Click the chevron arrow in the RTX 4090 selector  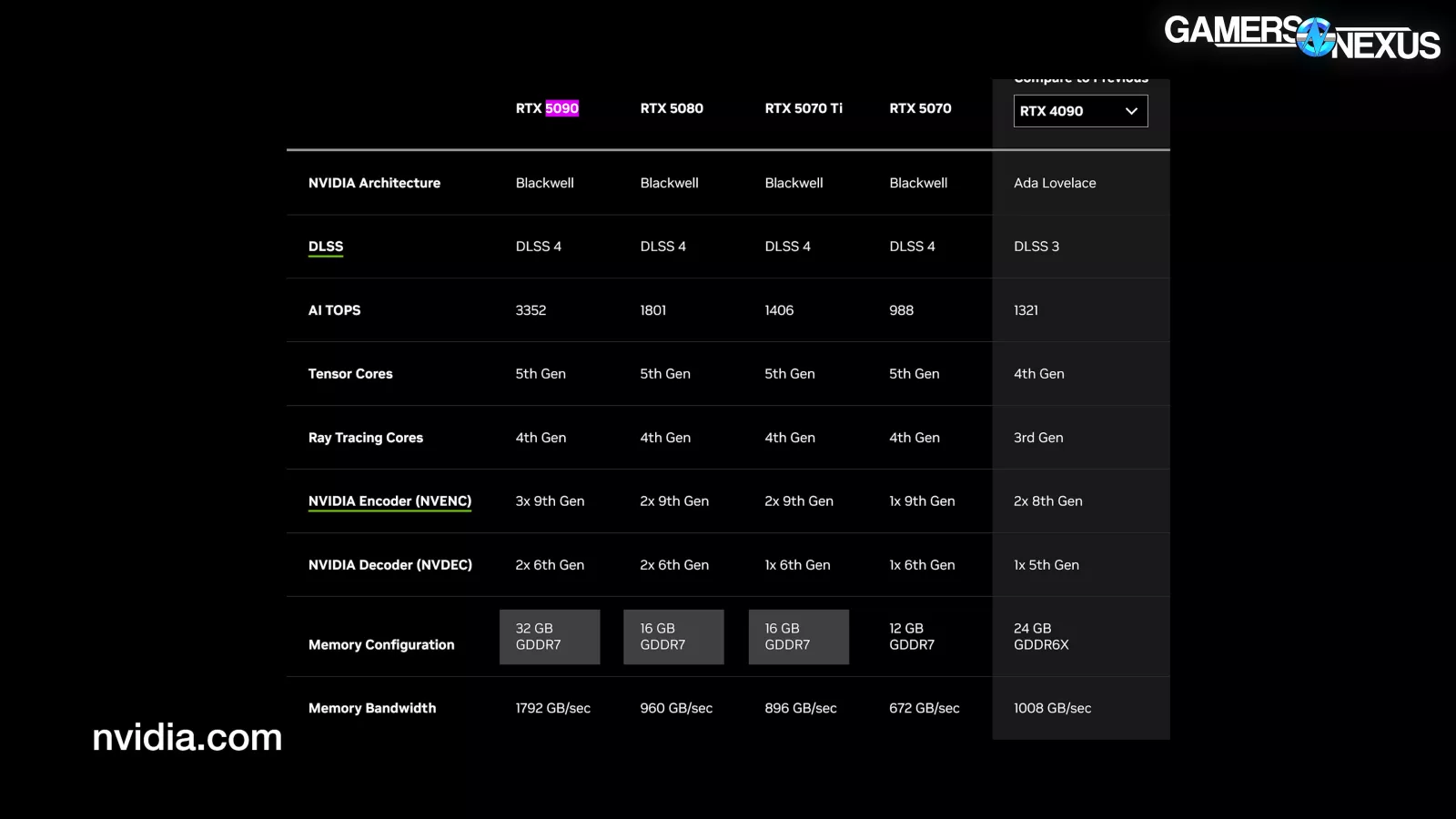pyautogui.click(x=1131, y=111)
